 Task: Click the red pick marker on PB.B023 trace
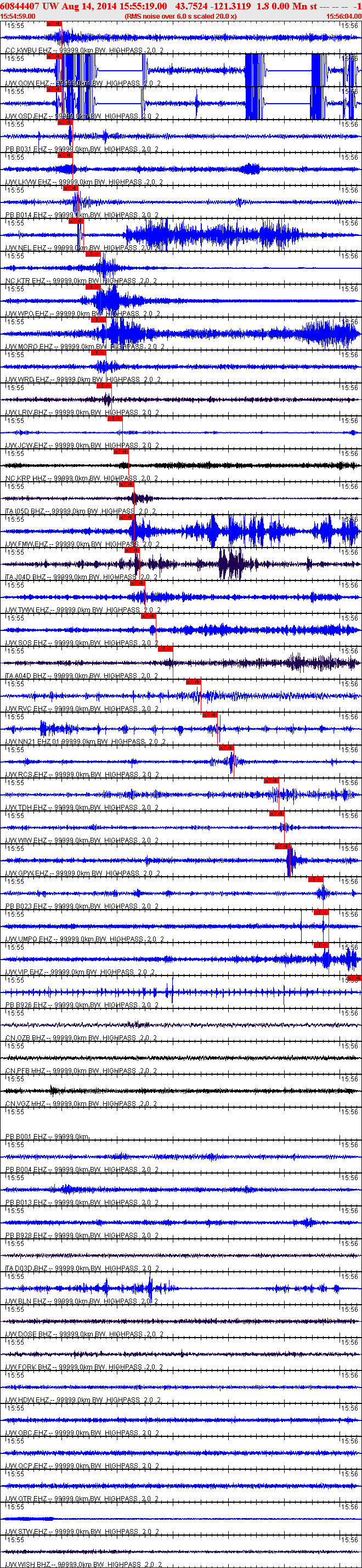[315, 879]
